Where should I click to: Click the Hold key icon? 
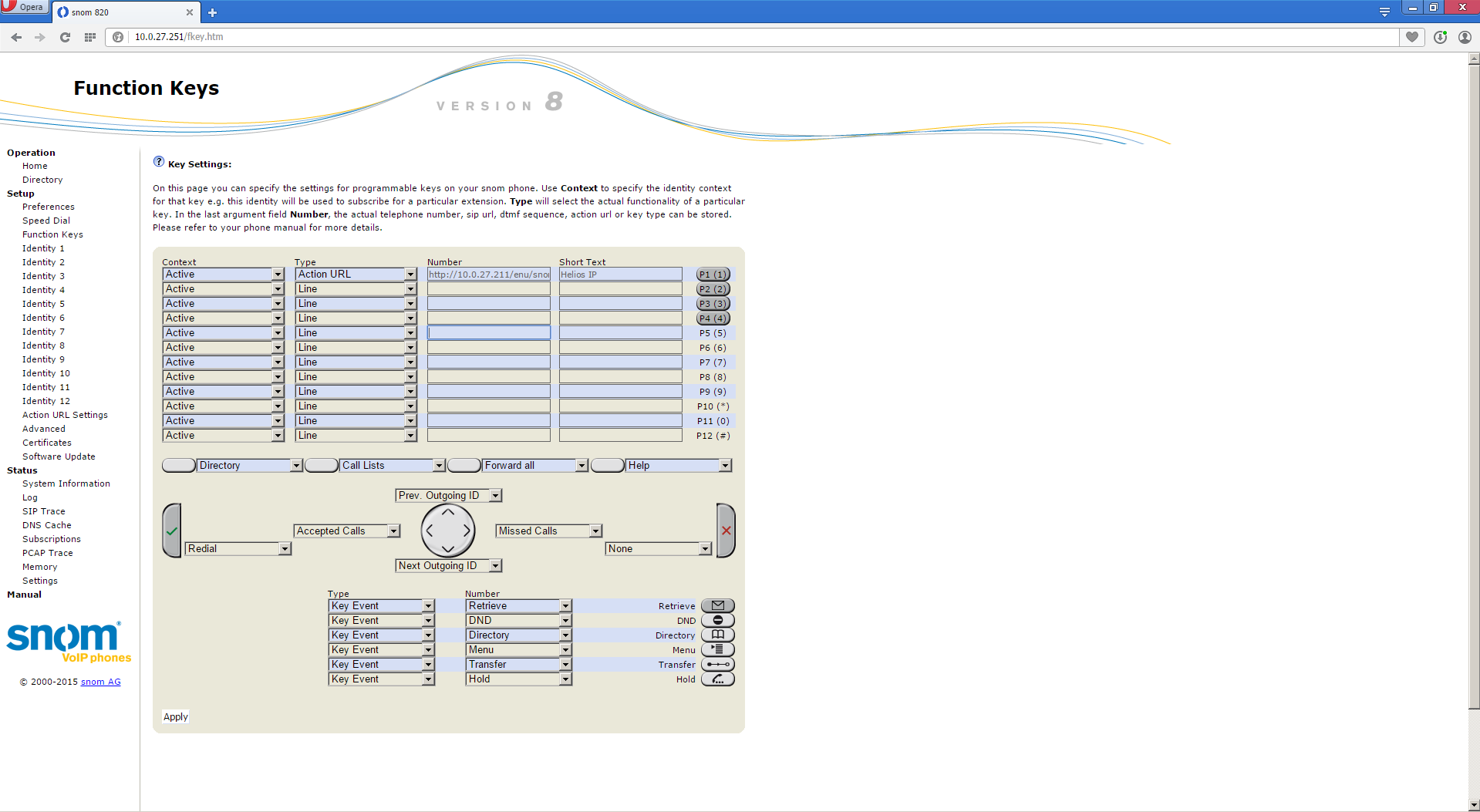tap(717, 679)
